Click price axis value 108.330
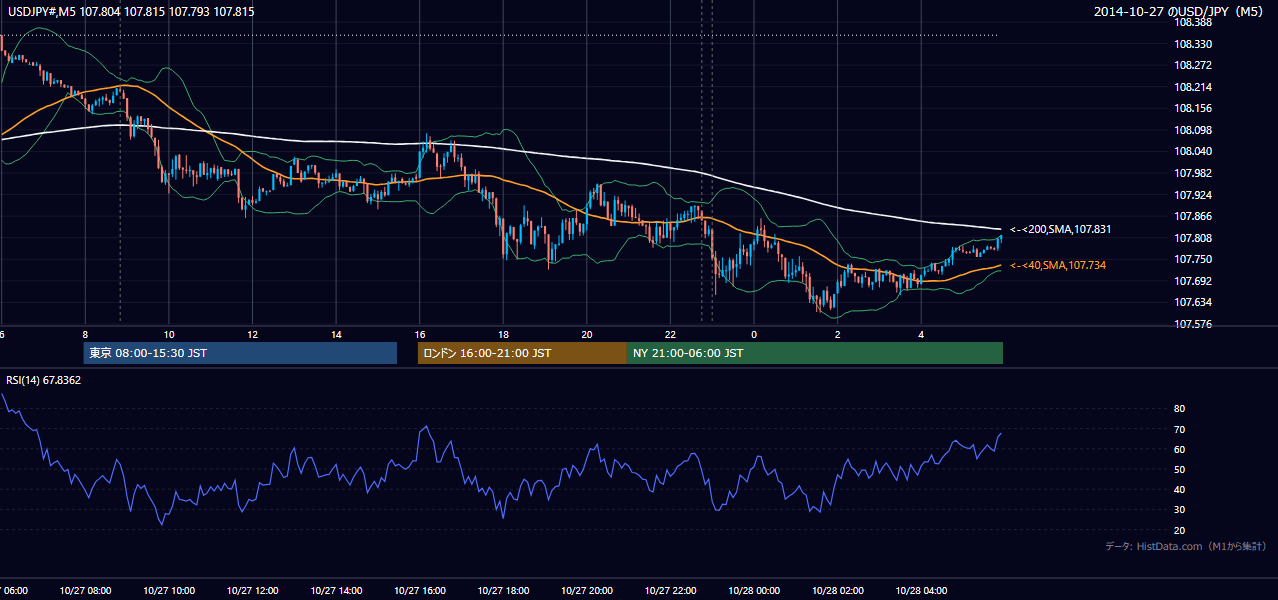Screen dimensions: 1278x600 (1193, 44)
